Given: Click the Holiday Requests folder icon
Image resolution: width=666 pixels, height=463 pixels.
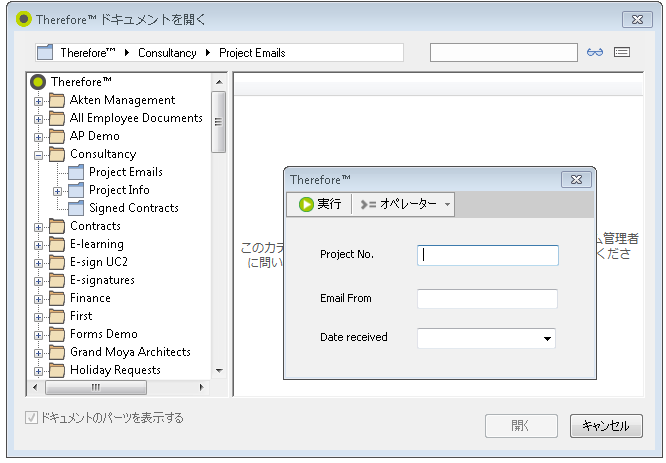Looking at the screenshot, I should pyautogui.click(x=57, y=370).
